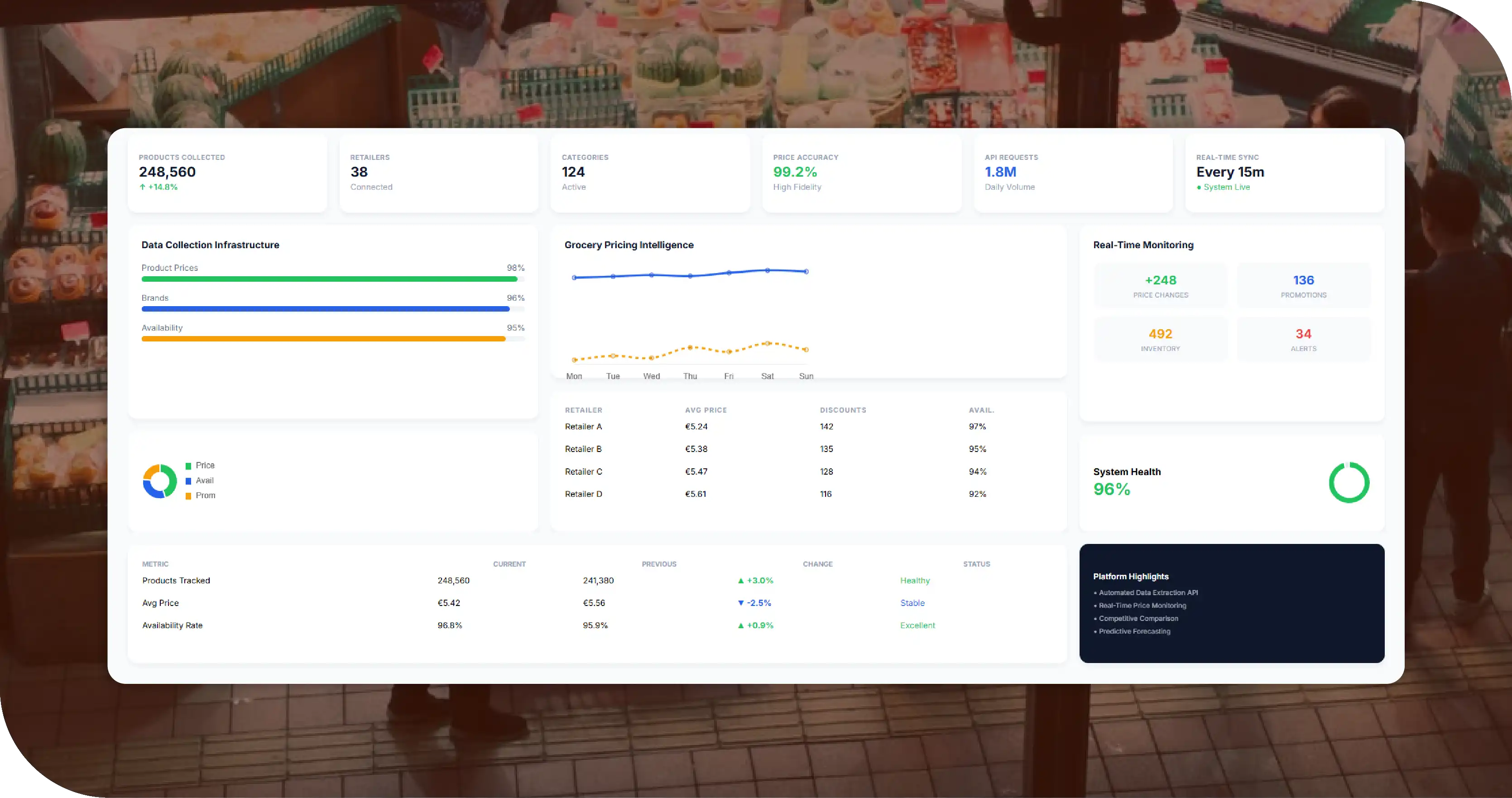Select the blue Avail legend square
The image size is (1512, 798).
pos(188,481)
